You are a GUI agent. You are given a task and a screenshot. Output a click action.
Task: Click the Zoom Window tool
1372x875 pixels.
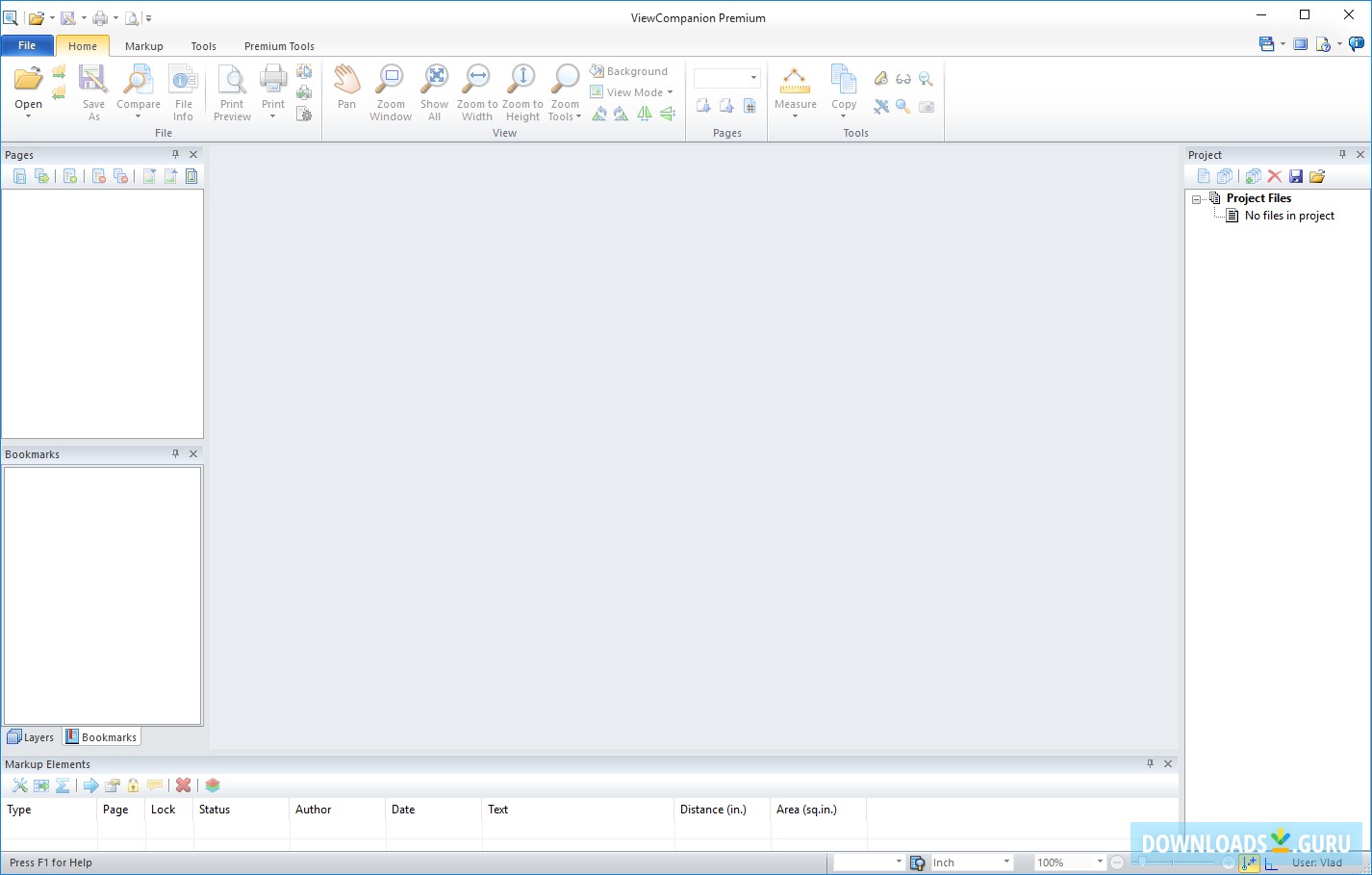[391, 88]
